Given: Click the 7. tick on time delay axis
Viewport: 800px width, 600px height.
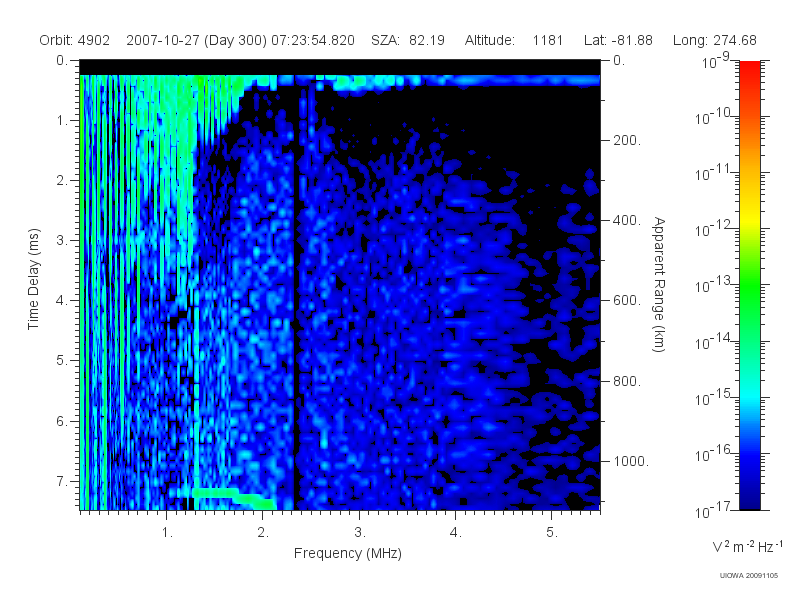Looking at the screenshot, I should (x=61, y=481).
